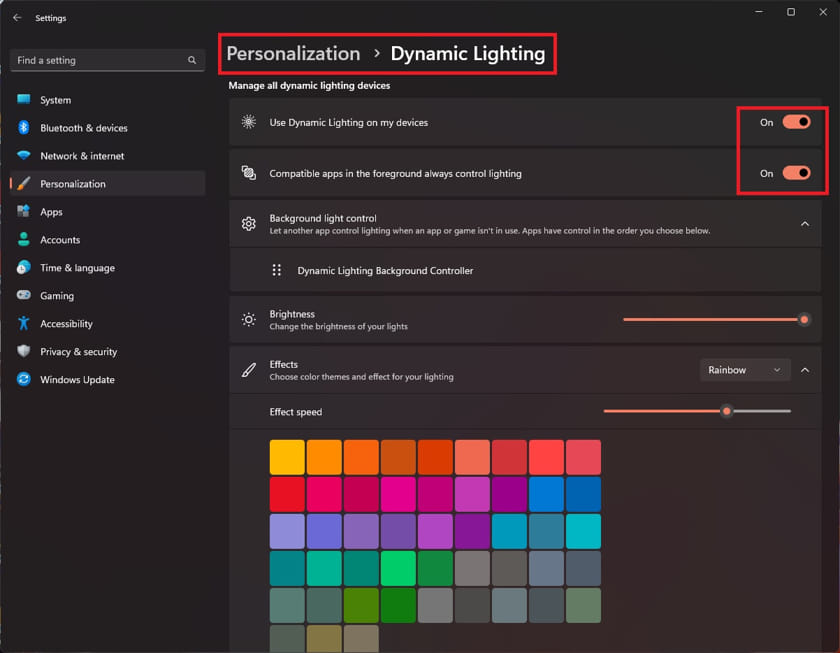Open Privacy & security settings
Image resolution: width=840 pixels, height=653 pixels.
pos(107,351)
